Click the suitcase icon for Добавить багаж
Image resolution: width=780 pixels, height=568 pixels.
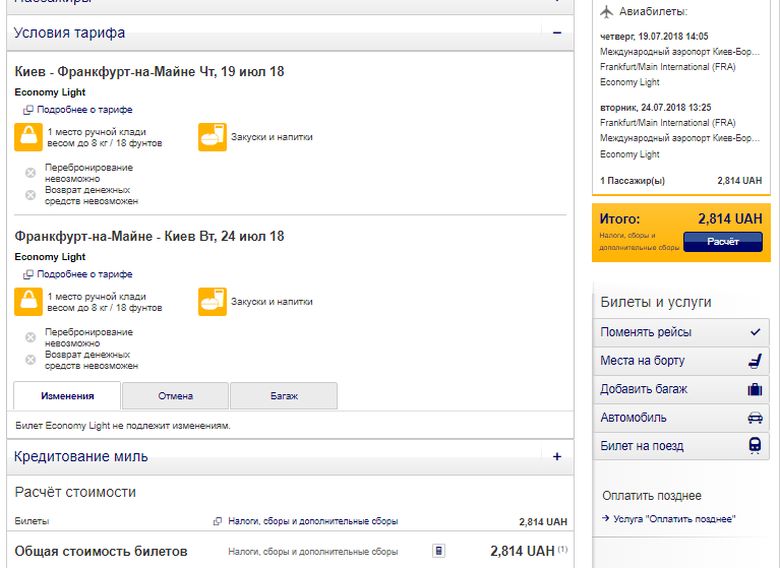pyautogui.click(x=755, y=389)
